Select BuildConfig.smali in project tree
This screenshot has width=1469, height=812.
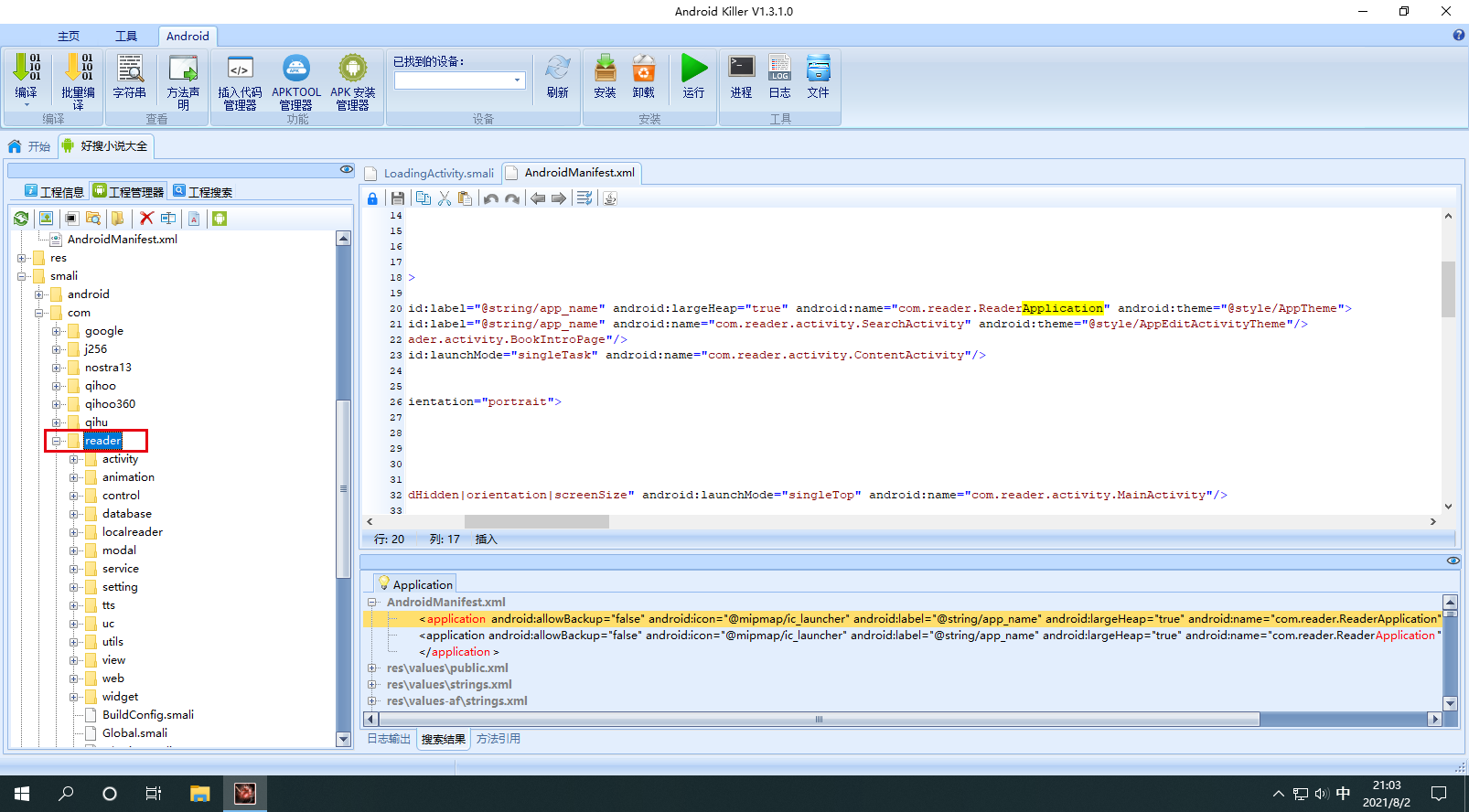click(x=147, y=715)
